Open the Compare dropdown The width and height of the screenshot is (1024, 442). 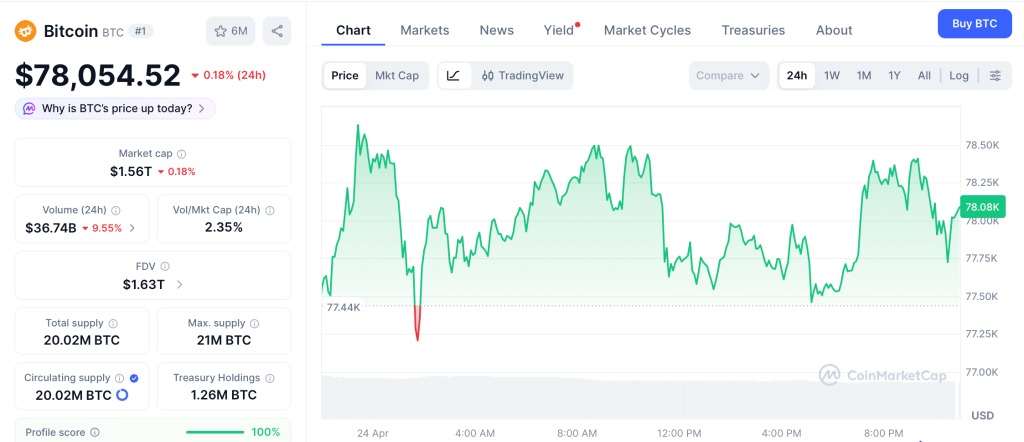click(x=729, y=75)
